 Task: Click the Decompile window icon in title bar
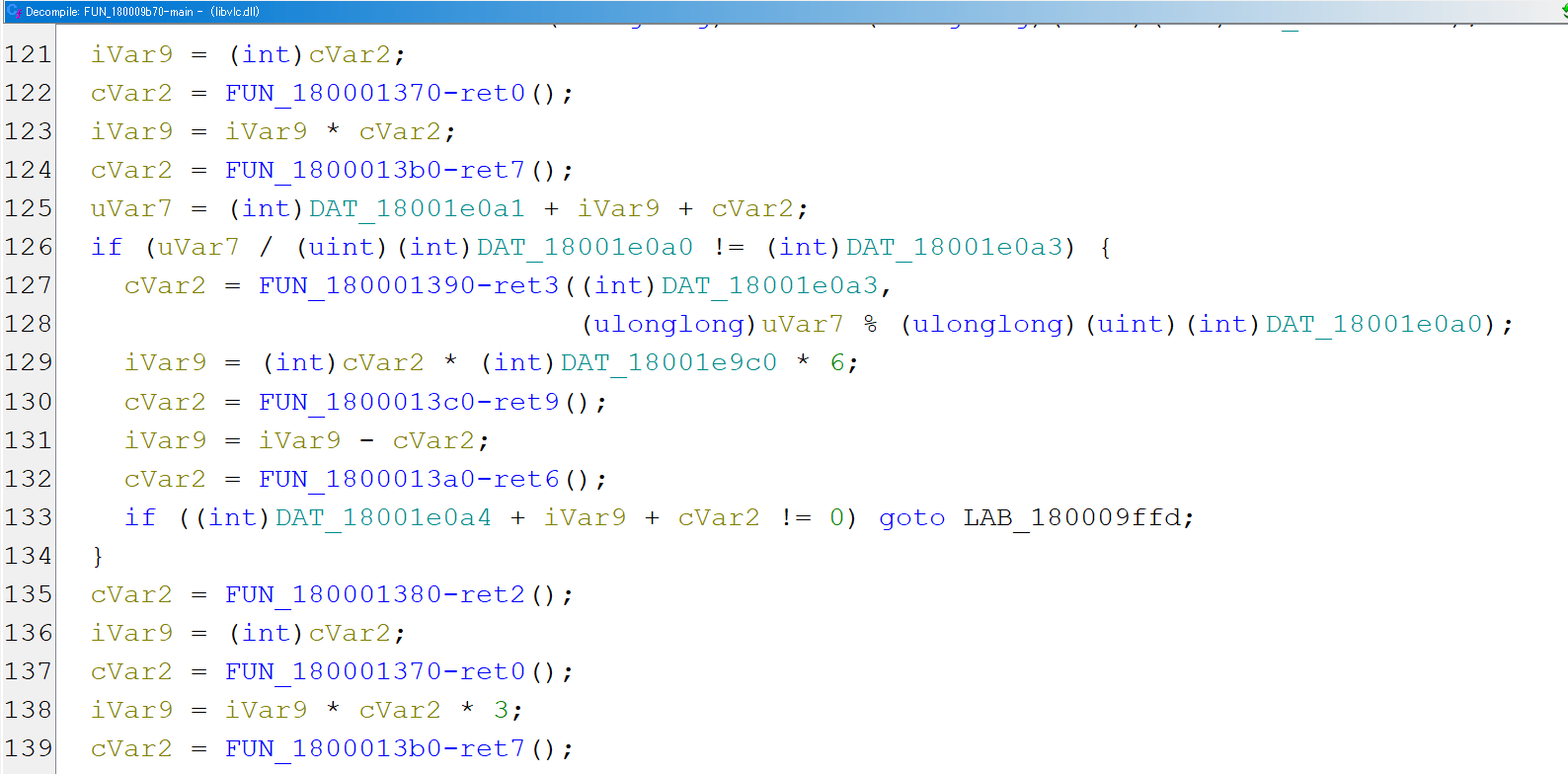point(14,12)
